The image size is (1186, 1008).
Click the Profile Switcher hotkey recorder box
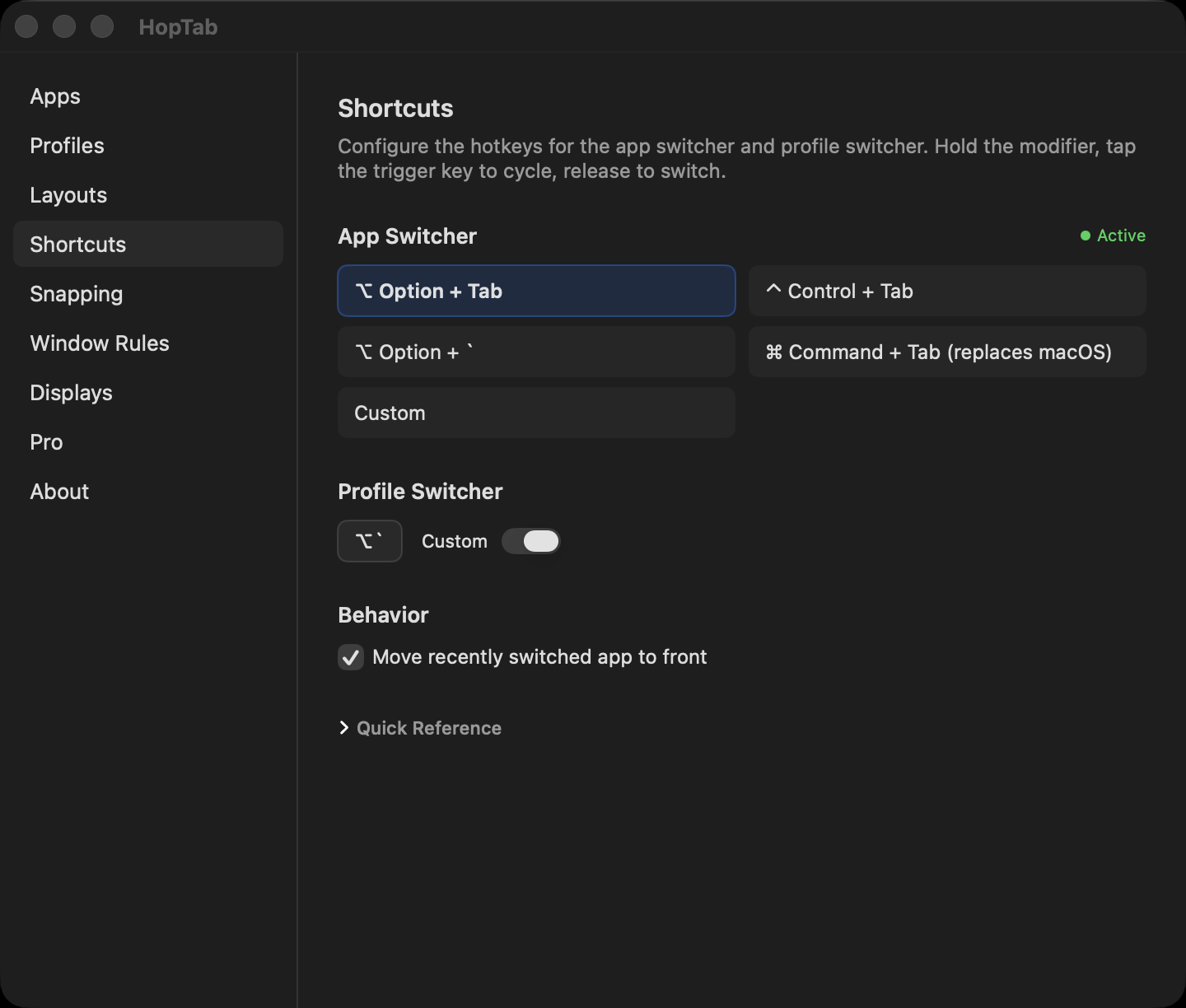coord(370,541)
